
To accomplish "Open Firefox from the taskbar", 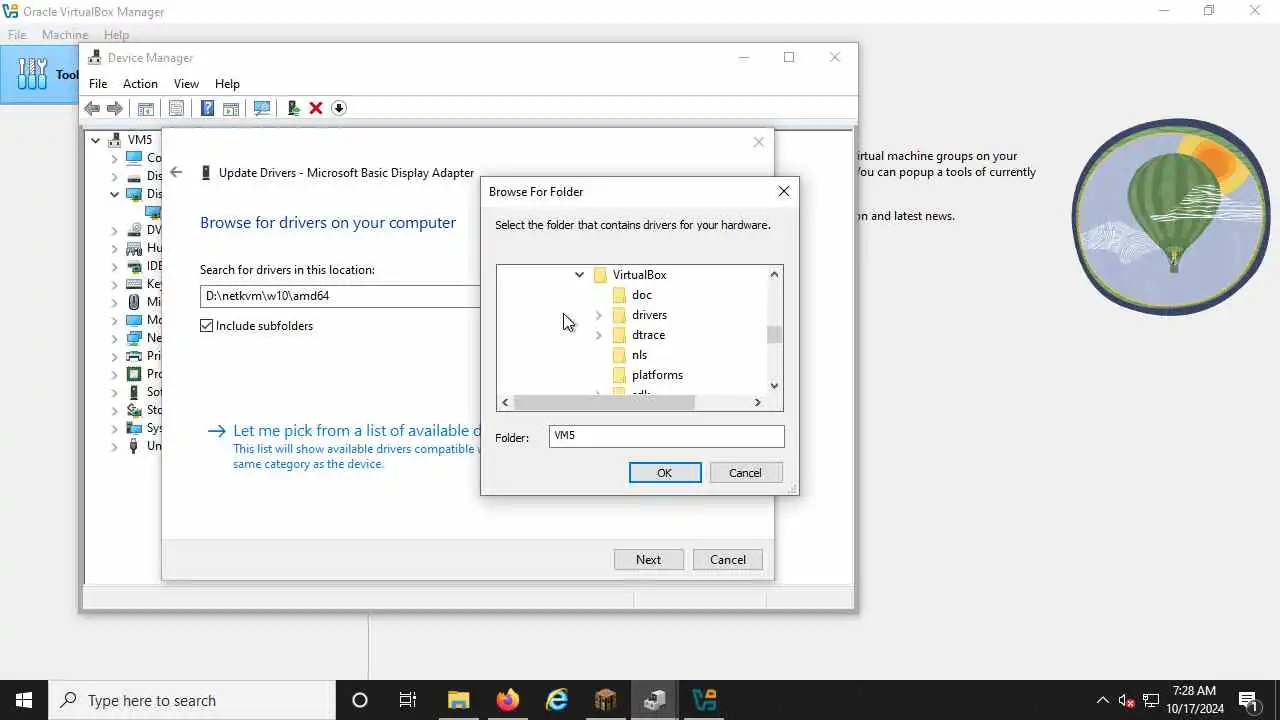I will tap(508, 700).
